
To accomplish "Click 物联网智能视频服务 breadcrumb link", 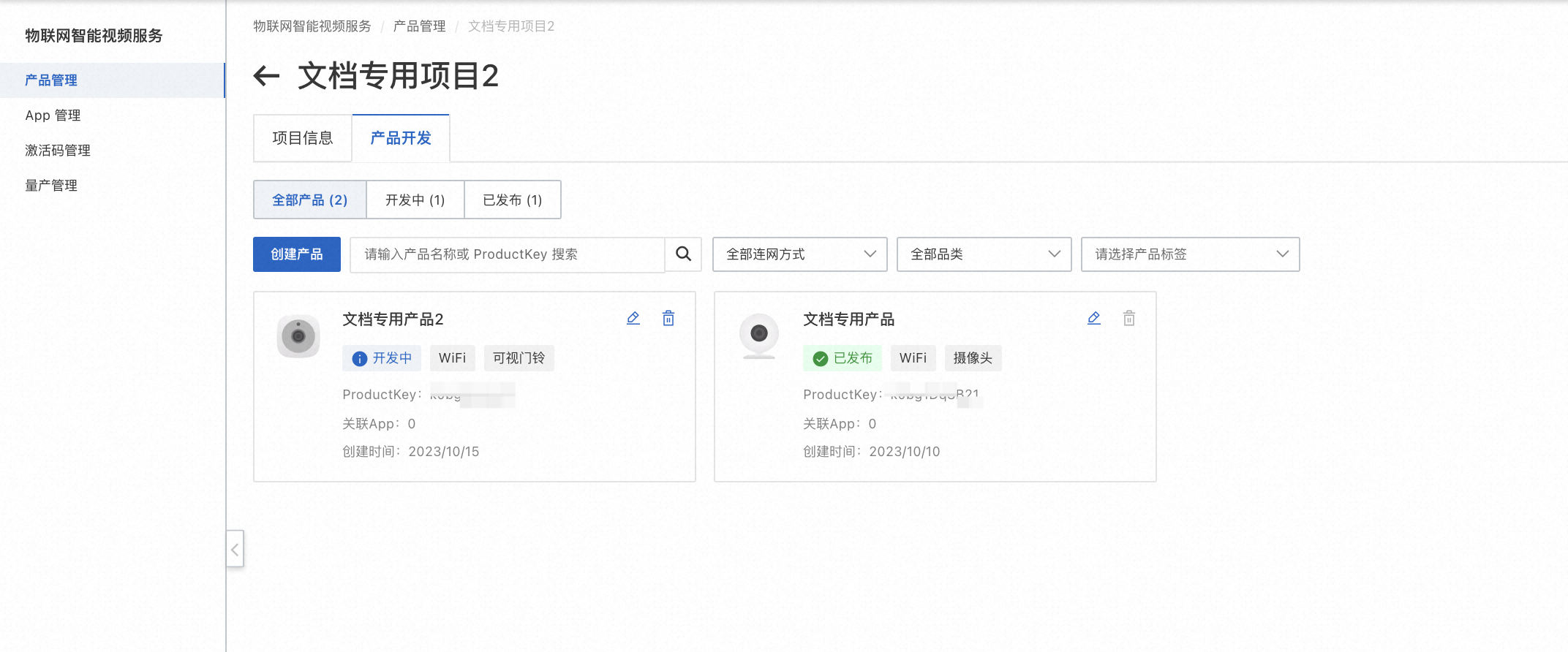I will coord(312,26).
